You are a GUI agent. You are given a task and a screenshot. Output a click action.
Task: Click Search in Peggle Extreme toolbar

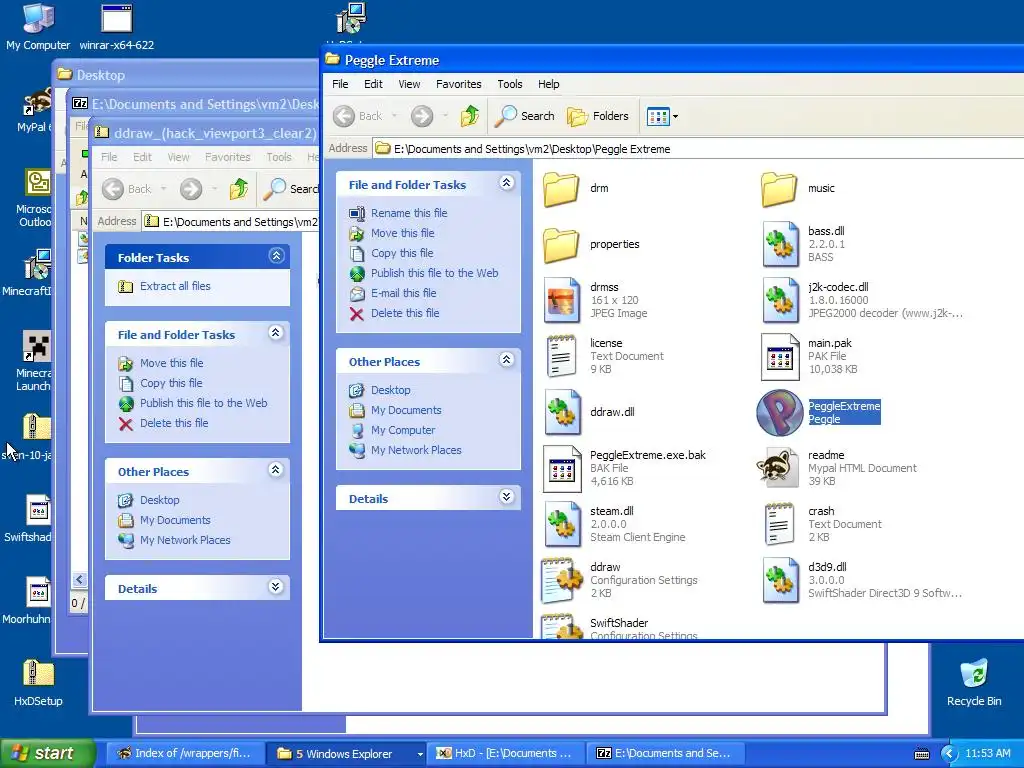[524, 116]
